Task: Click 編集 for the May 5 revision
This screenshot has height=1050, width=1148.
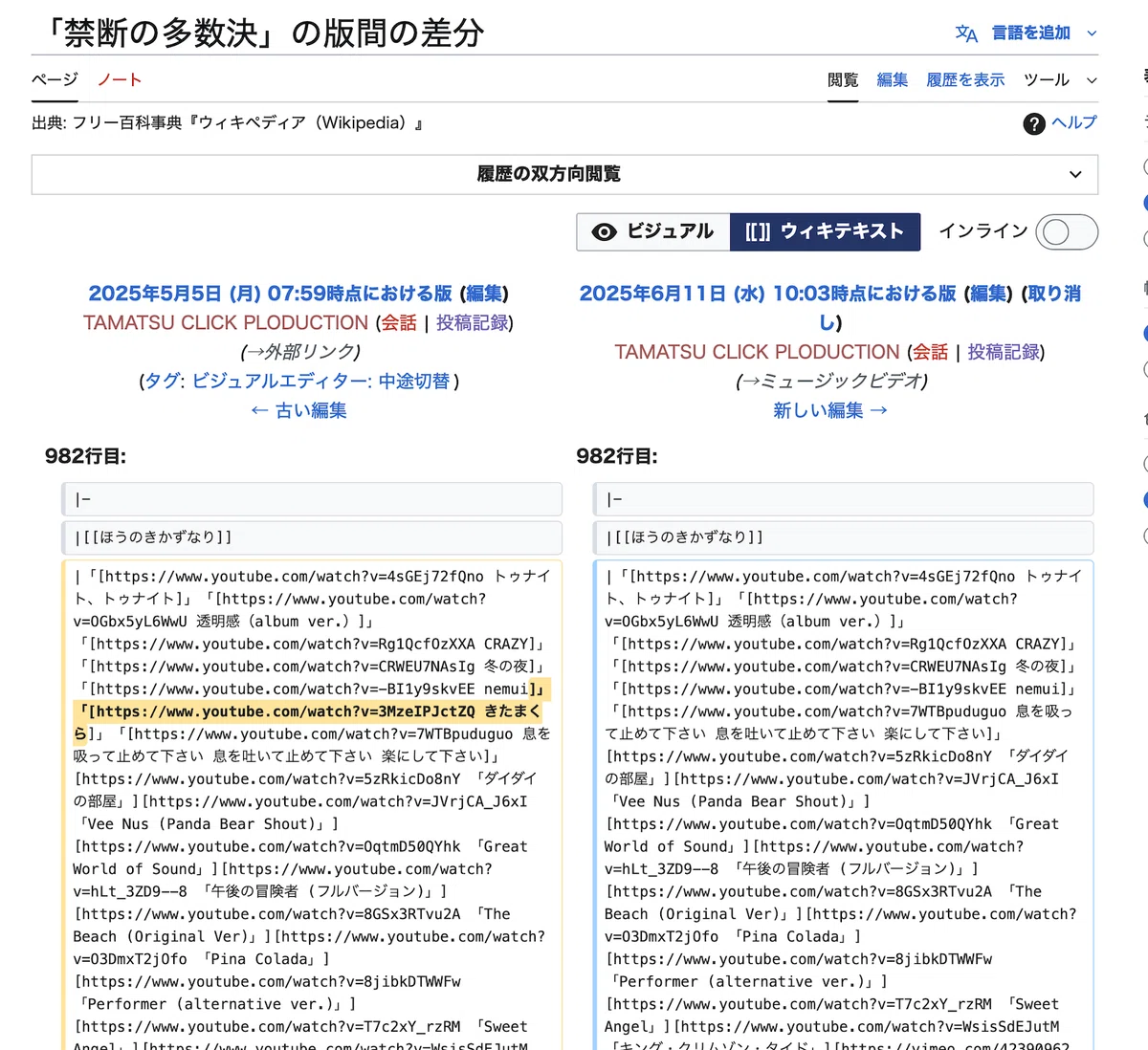Action: click(484, 294)
